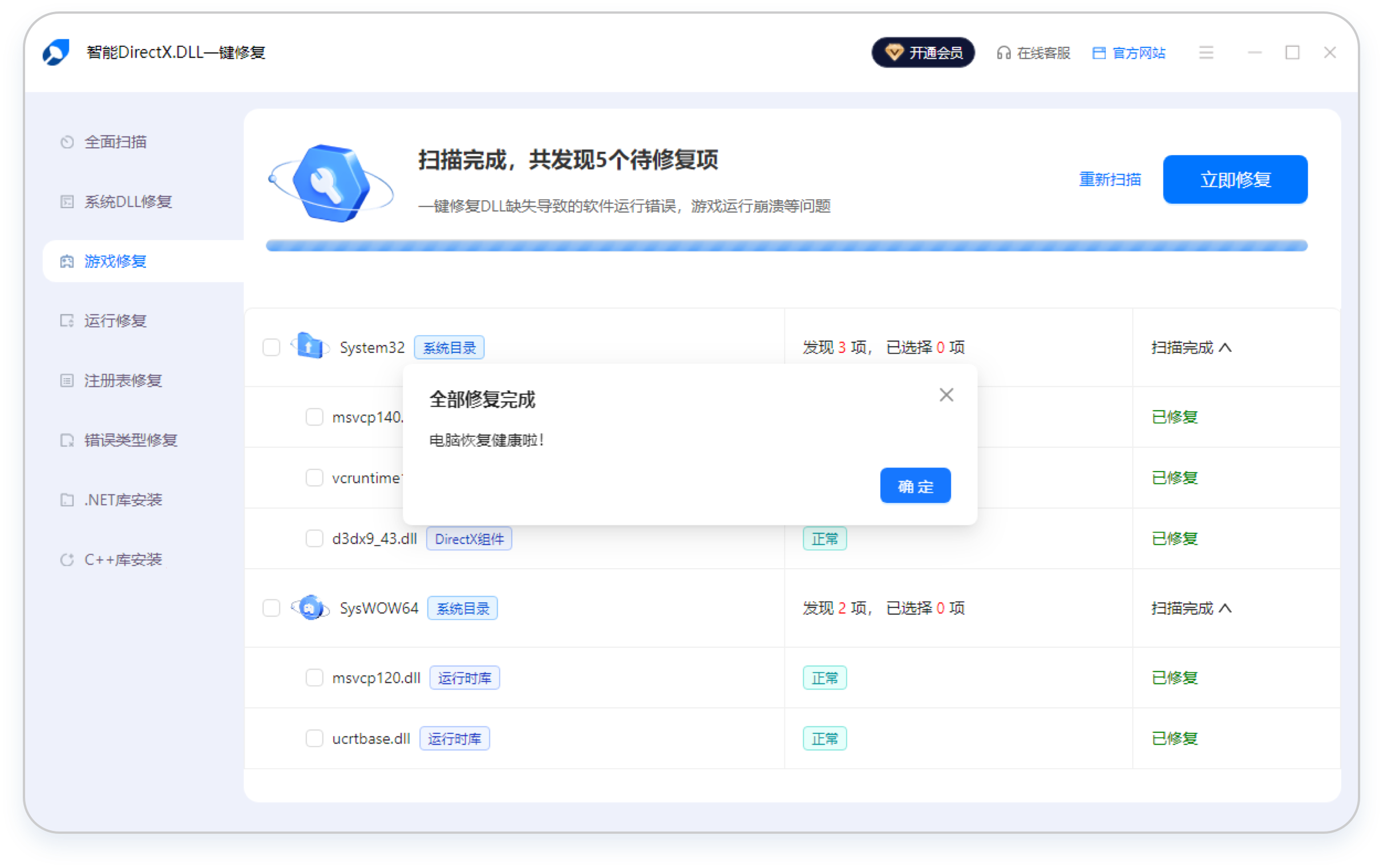
Task: Collapse the SysWOW64 扫描完成 chevron
Action: point(1225,608)
